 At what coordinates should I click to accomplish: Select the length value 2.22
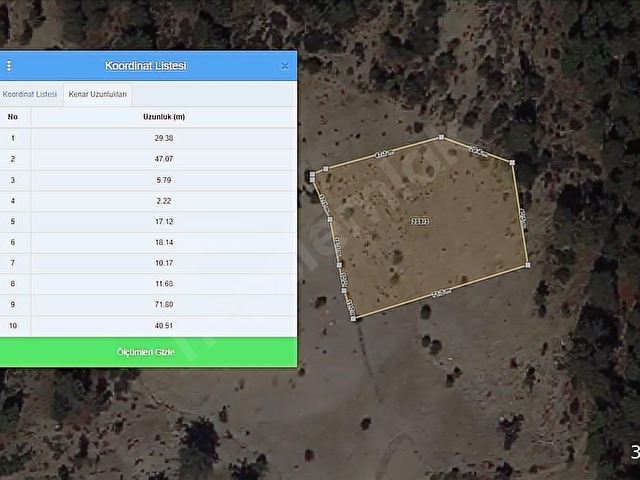point(164,201)
